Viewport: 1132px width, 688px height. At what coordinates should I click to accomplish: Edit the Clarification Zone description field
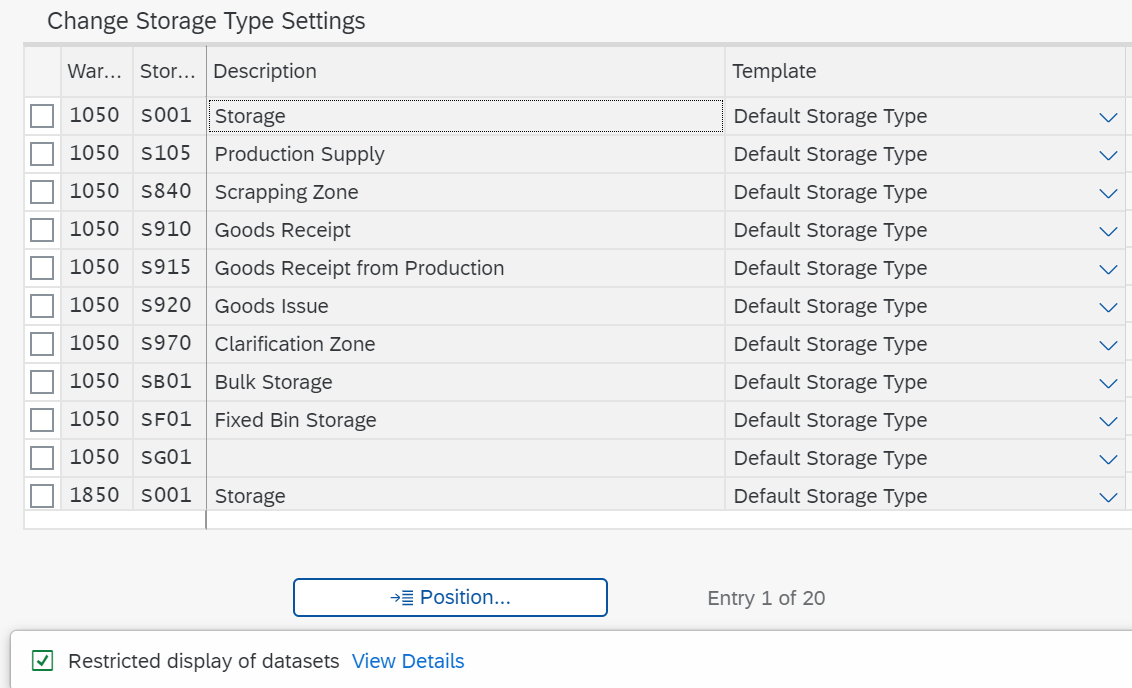[466, 344]
